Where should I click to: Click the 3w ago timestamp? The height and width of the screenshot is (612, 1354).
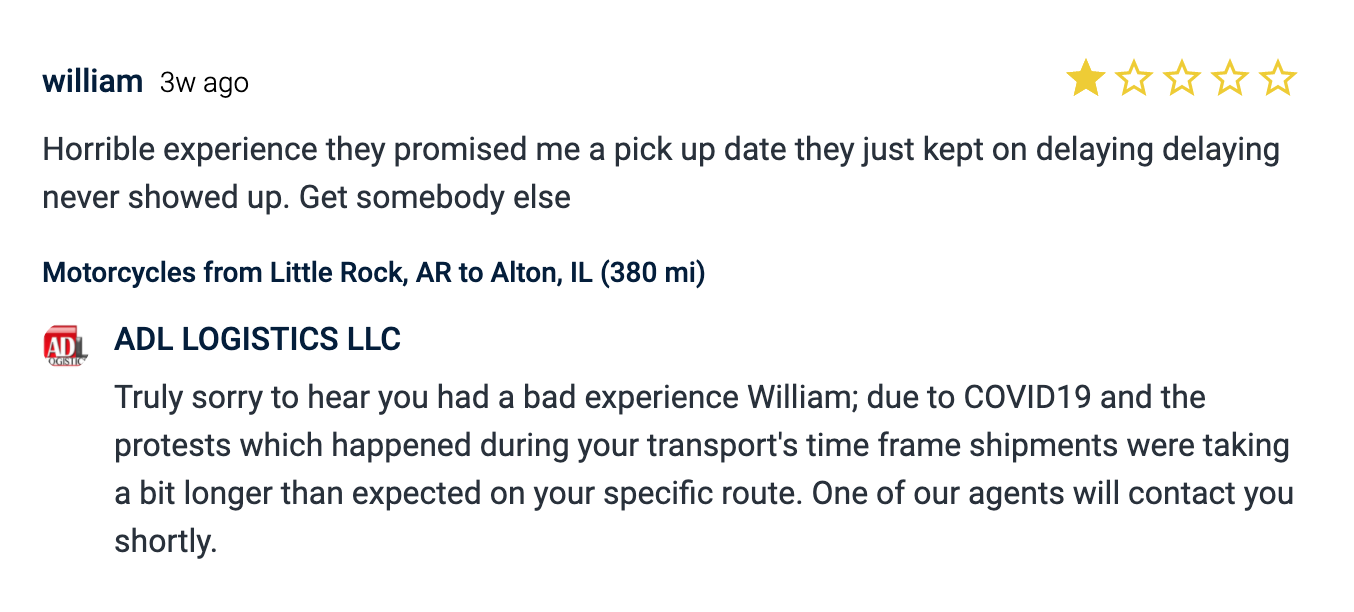(204, 83)
